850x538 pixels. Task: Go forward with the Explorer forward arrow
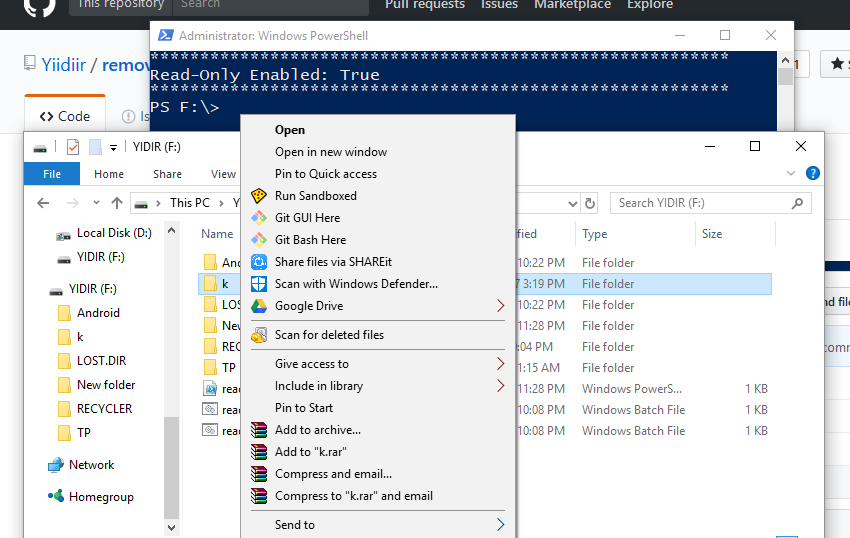click(72, 203)
